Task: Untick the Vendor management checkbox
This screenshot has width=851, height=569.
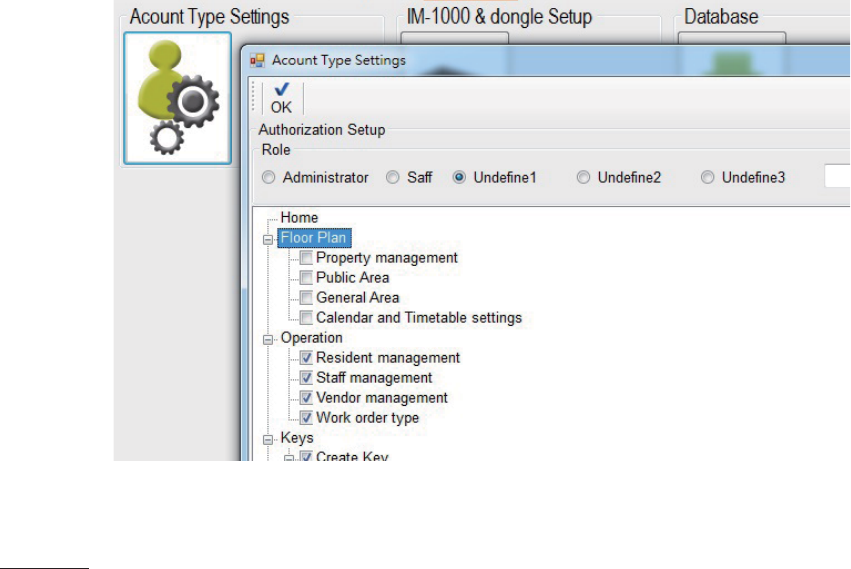Action: (x=306, y=397)
